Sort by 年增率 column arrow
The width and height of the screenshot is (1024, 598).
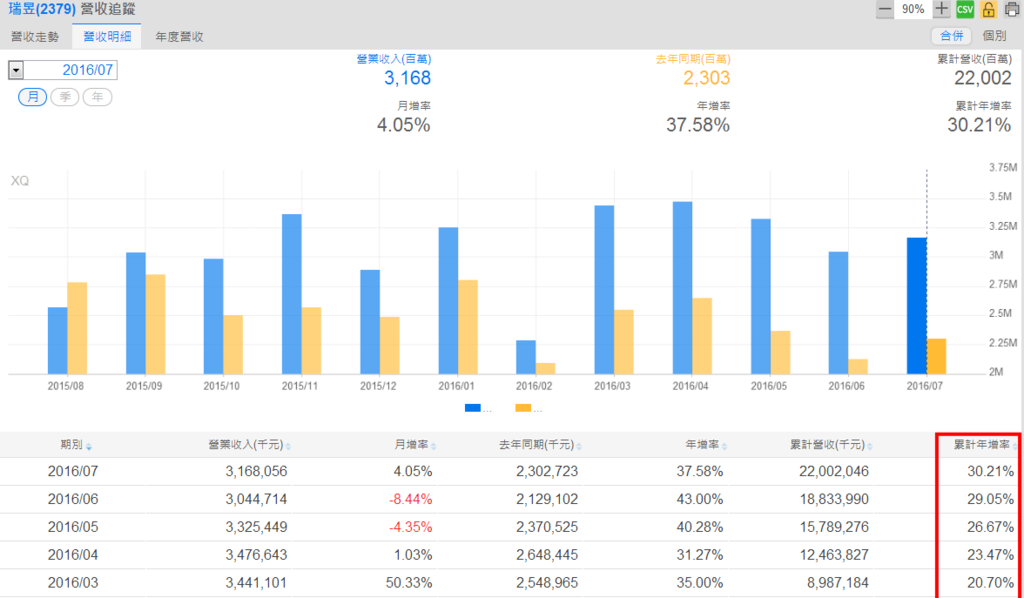point(724,447)
